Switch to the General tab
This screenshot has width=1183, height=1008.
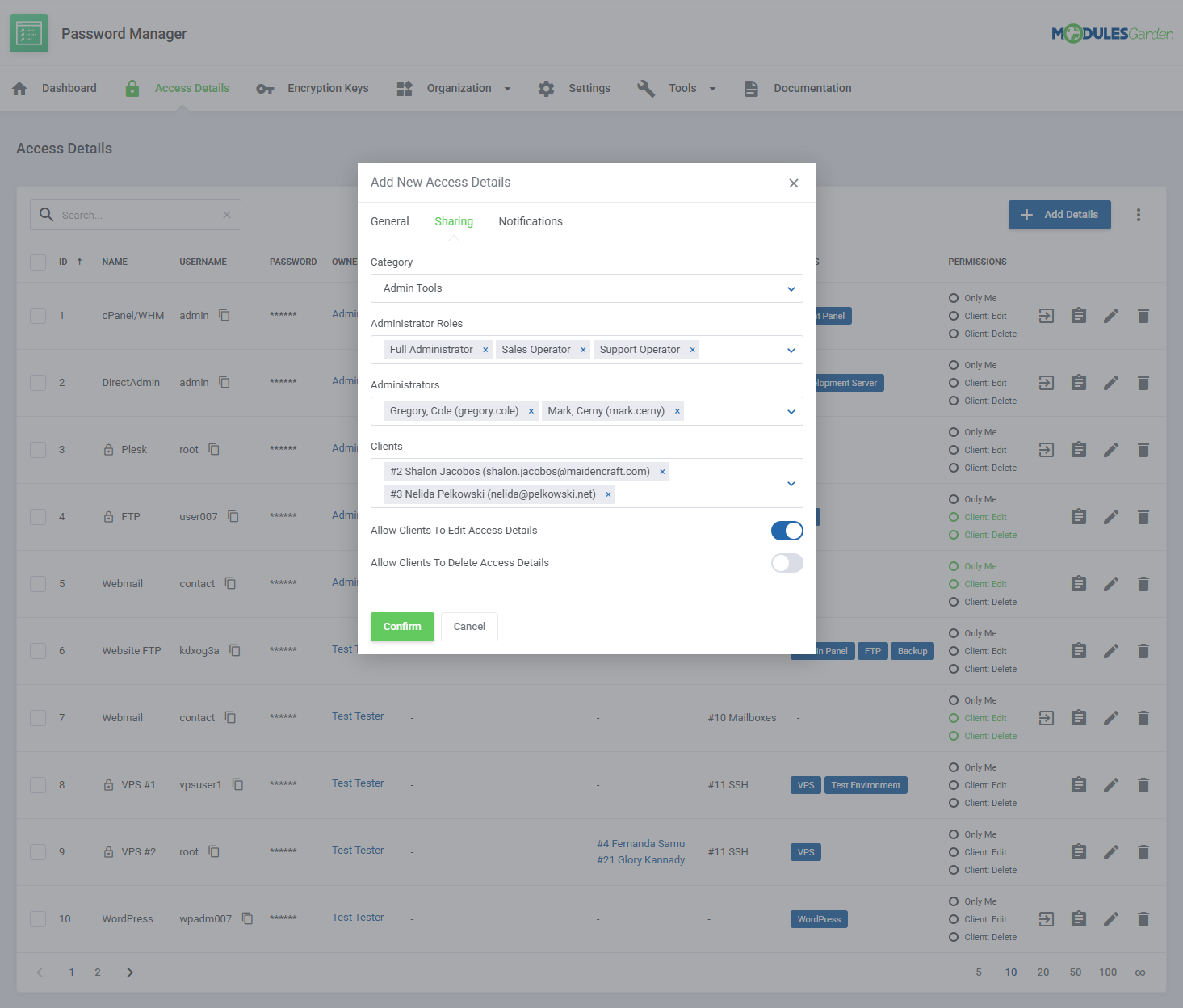tap(389, 221)
